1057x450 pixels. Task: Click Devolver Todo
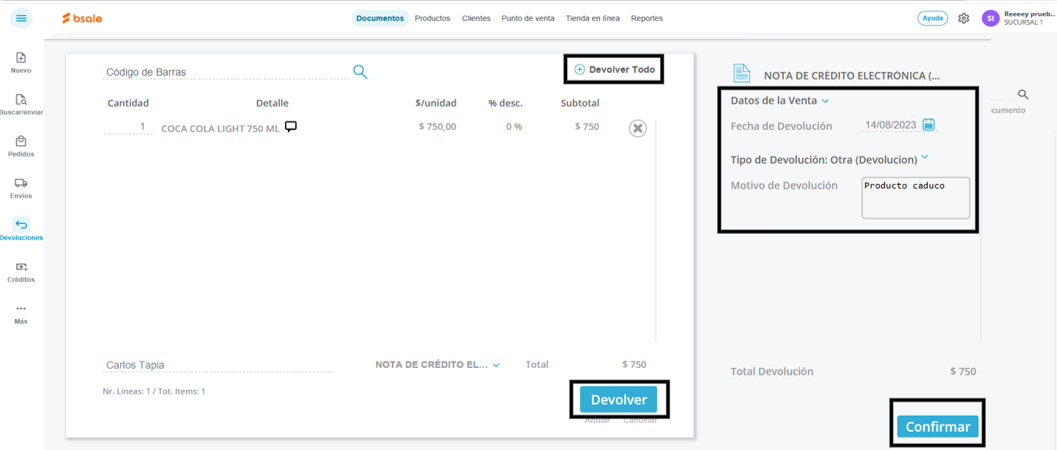[614, 69]
